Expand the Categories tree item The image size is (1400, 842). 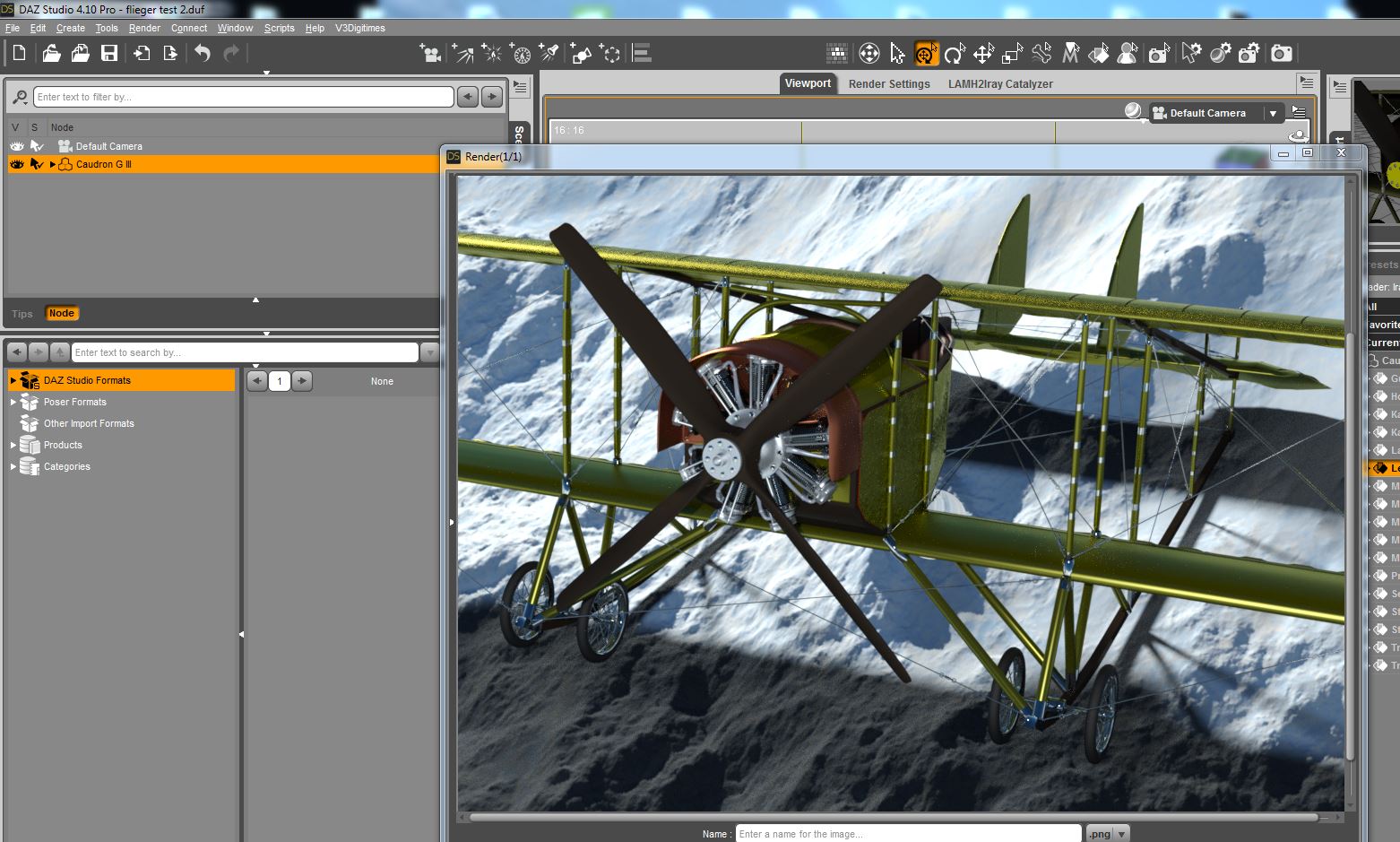pos(13,466)
